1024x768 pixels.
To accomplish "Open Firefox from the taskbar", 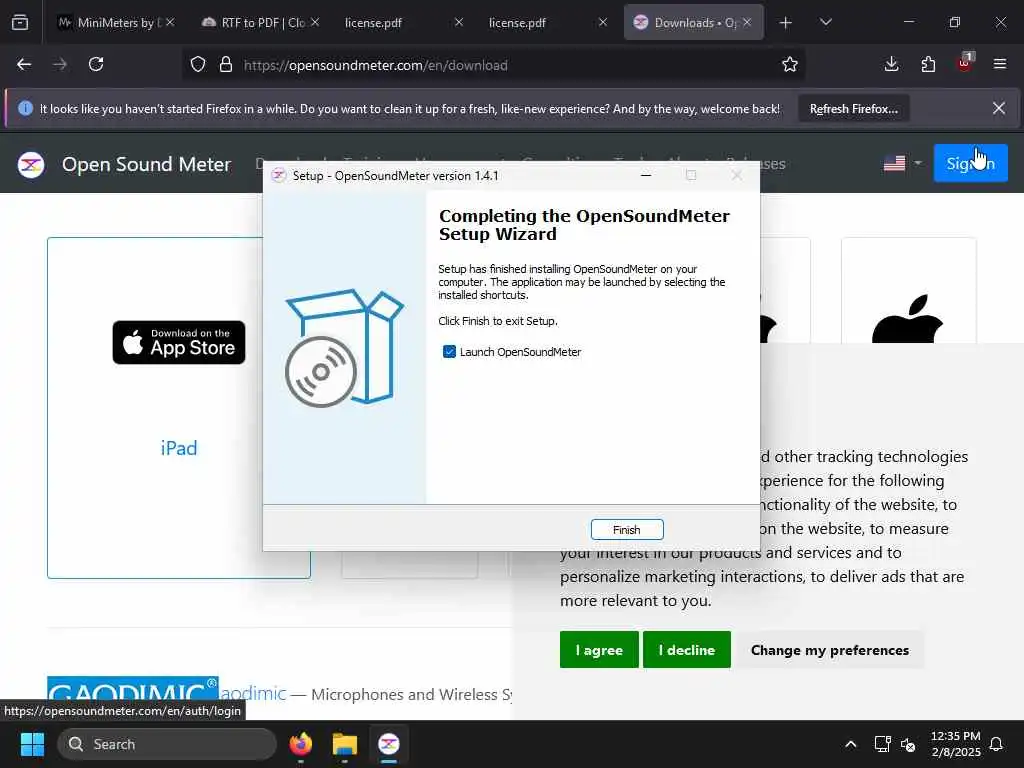I will tap(301, 744).
